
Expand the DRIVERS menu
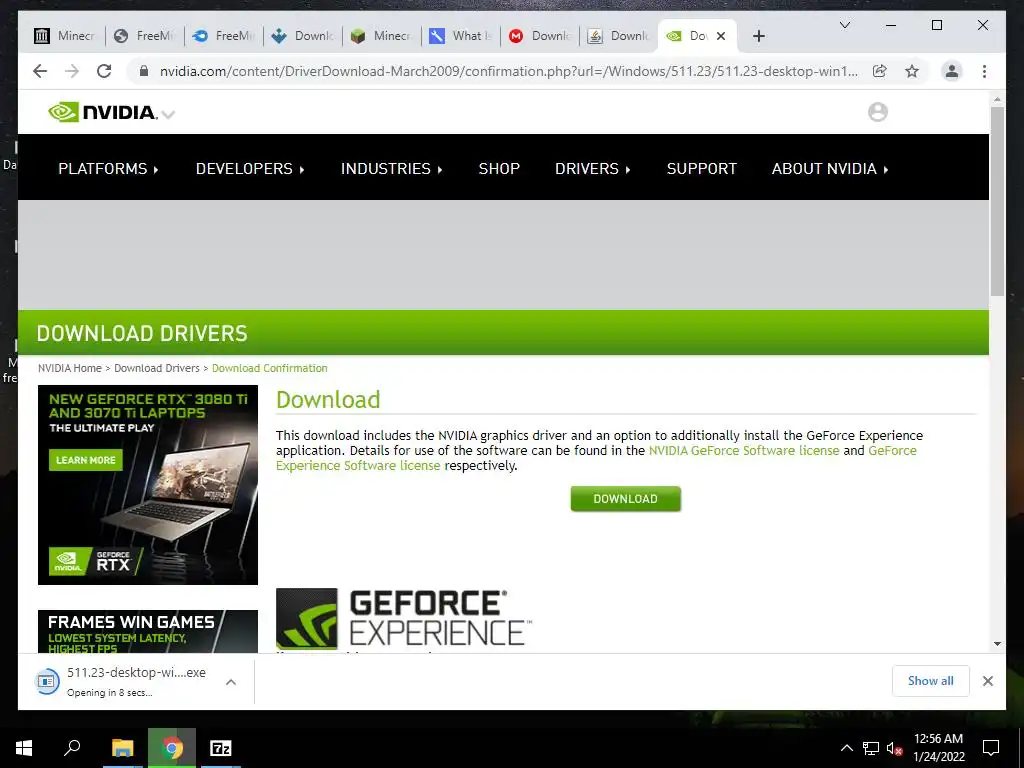593,168
